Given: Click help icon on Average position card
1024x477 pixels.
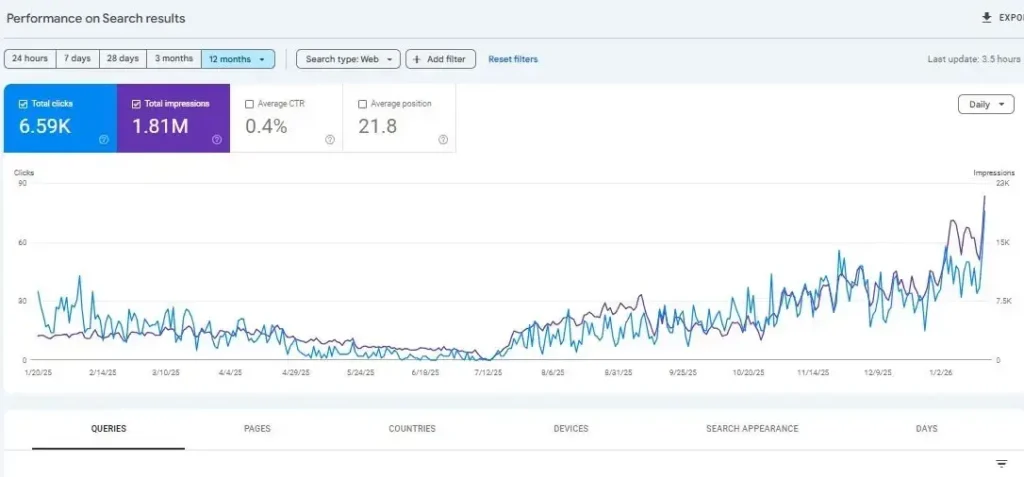Looking at the screenshot, I should pos(443,140).
